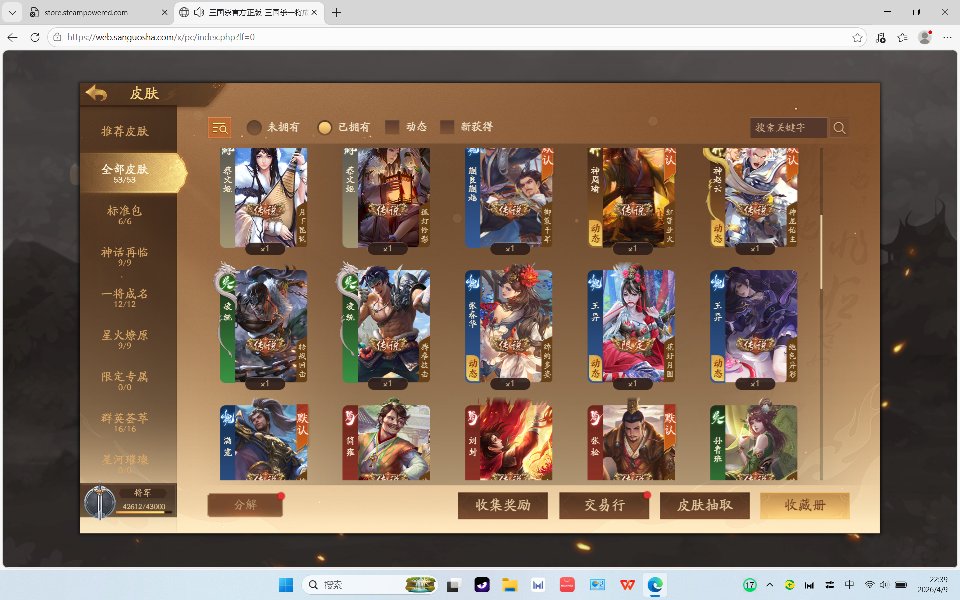Click the 收集奖励 button
Image resolution: width=960 pixels, height=600 pixels.
coord(503,505)
